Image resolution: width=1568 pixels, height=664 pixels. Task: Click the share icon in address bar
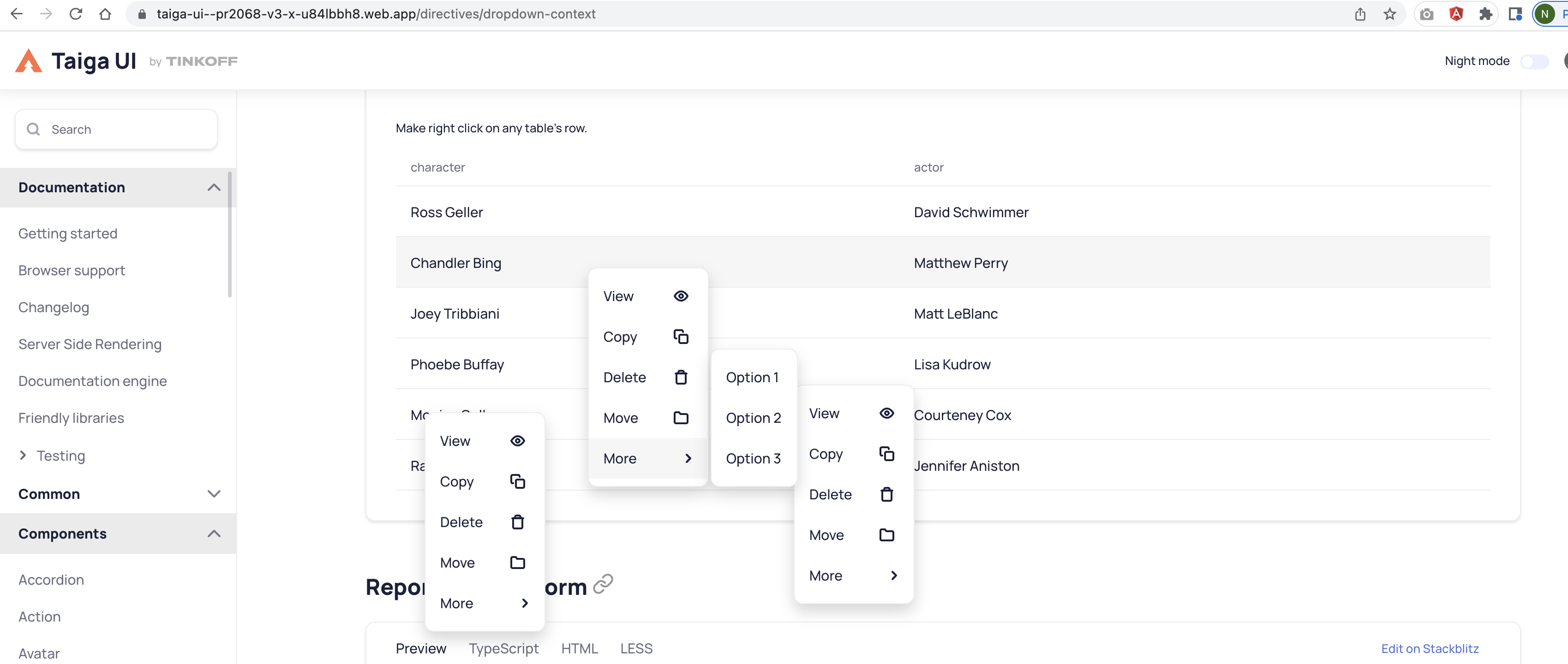click(1360, 14)
